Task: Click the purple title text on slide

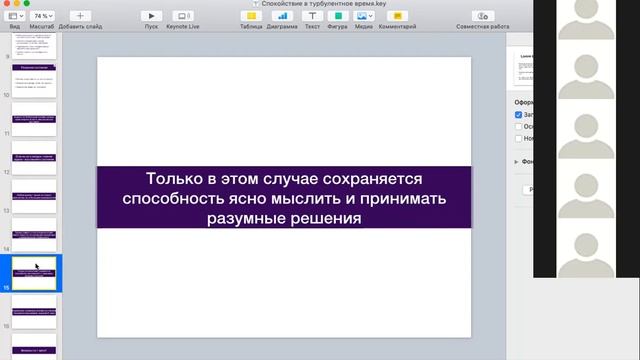Action: [x=284, y=198]
